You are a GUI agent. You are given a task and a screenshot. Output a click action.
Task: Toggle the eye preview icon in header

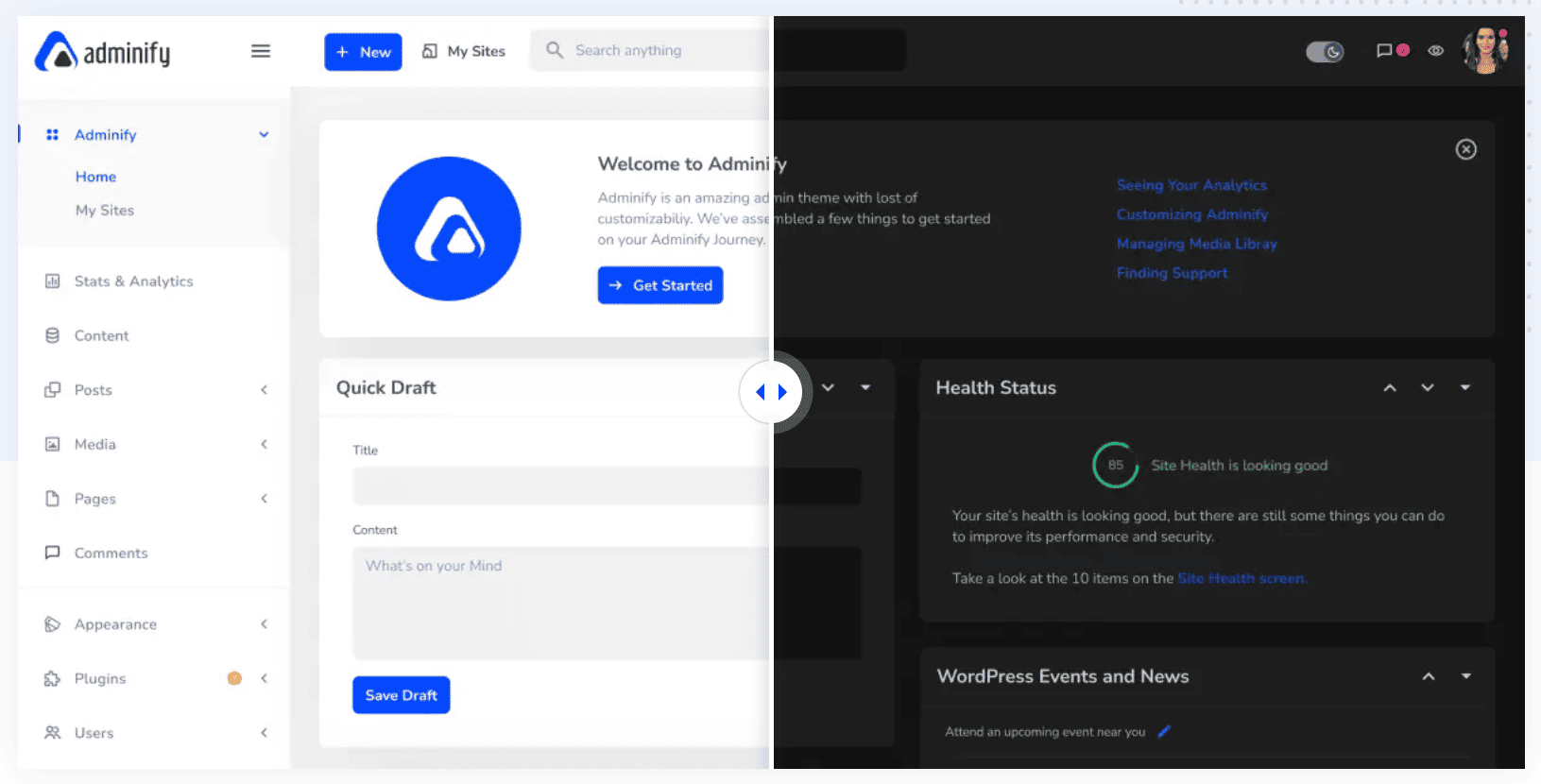[x=1435, y=51]
